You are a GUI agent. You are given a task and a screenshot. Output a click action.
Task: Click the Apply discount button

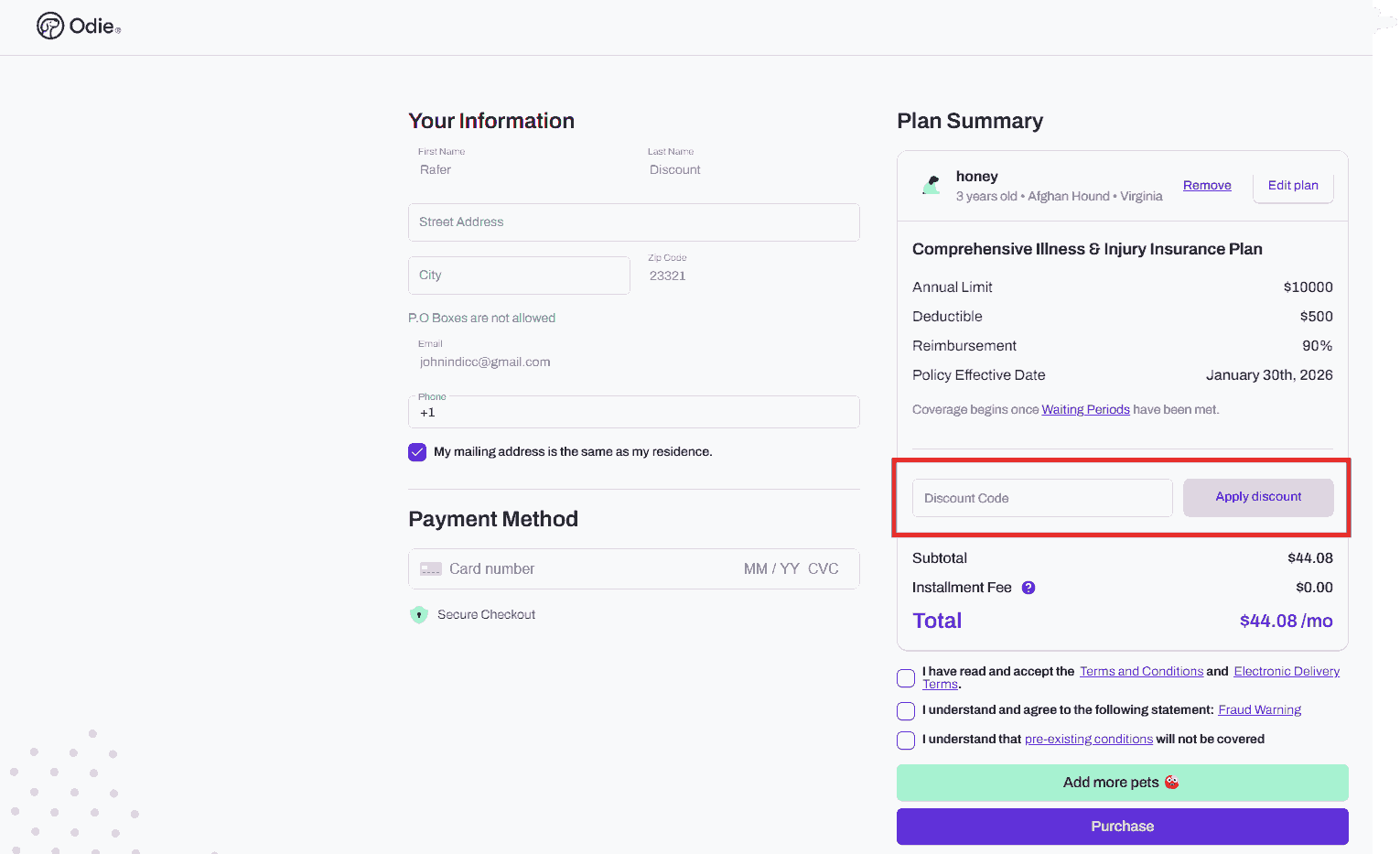[x=1258, y=498]
